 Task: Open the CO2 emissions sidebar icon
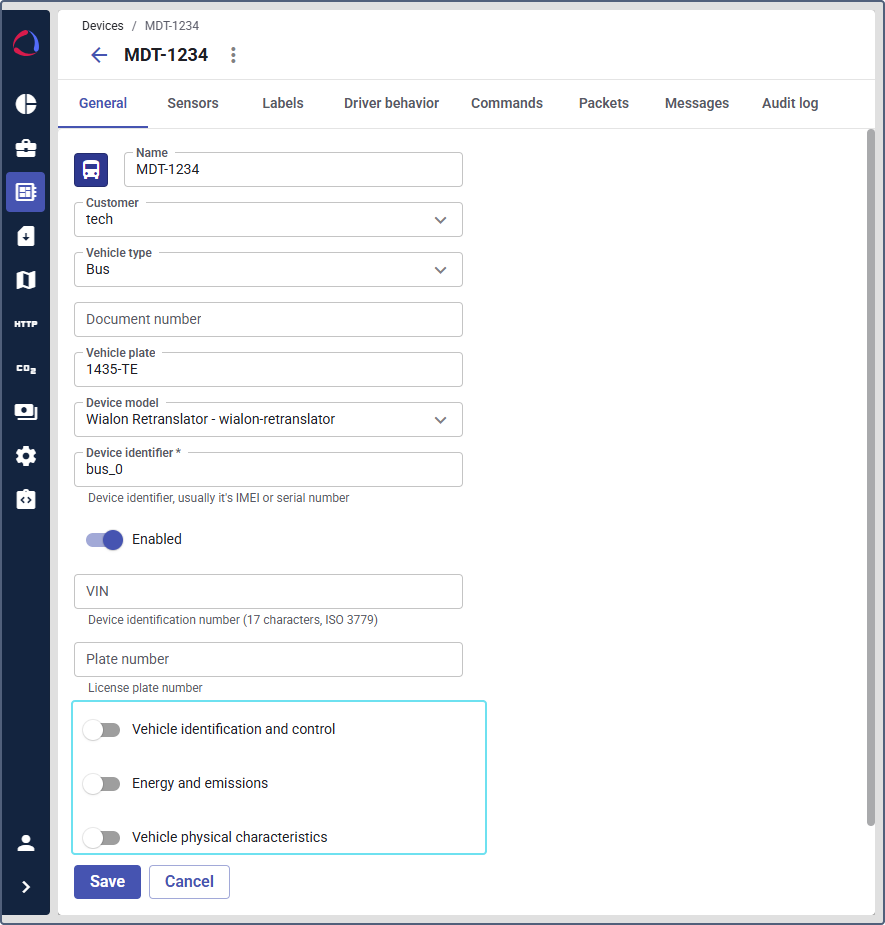pyautogui.click(x=26, y=368)
